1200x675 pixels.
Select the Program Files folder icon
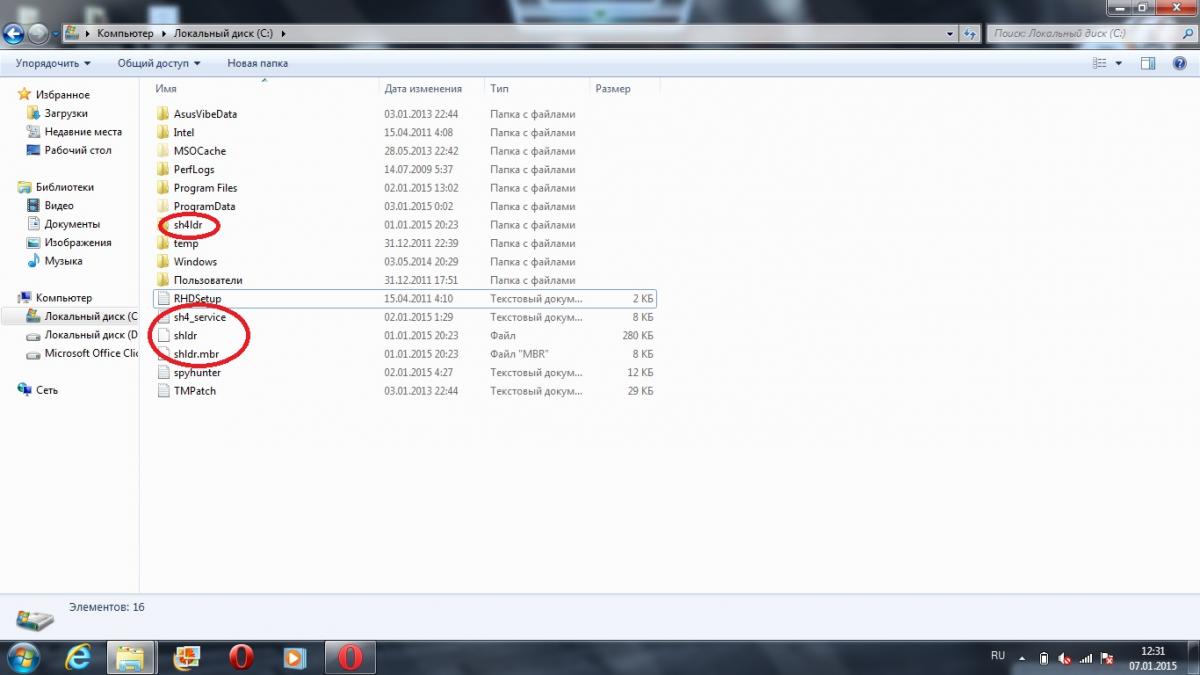coord(164,188)
